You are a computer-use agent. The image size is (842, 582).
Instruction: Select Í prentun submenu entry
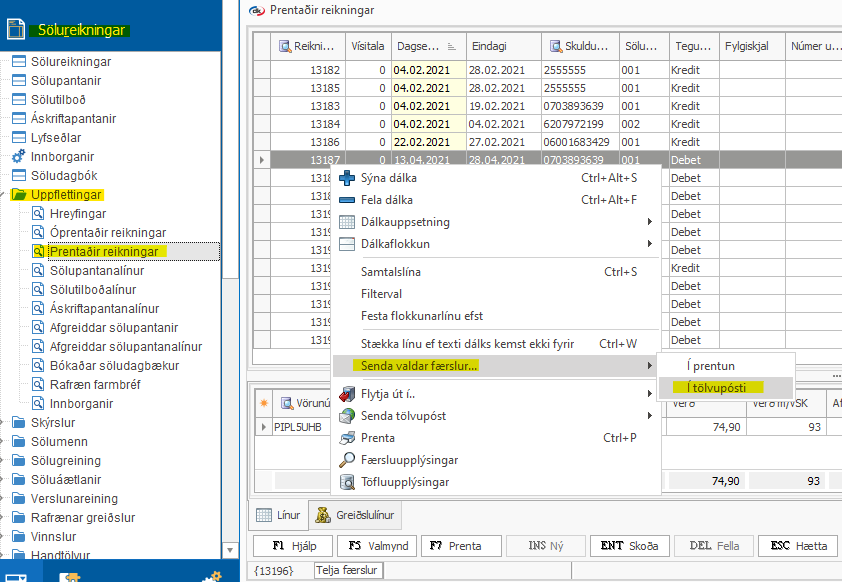point(710,366)
